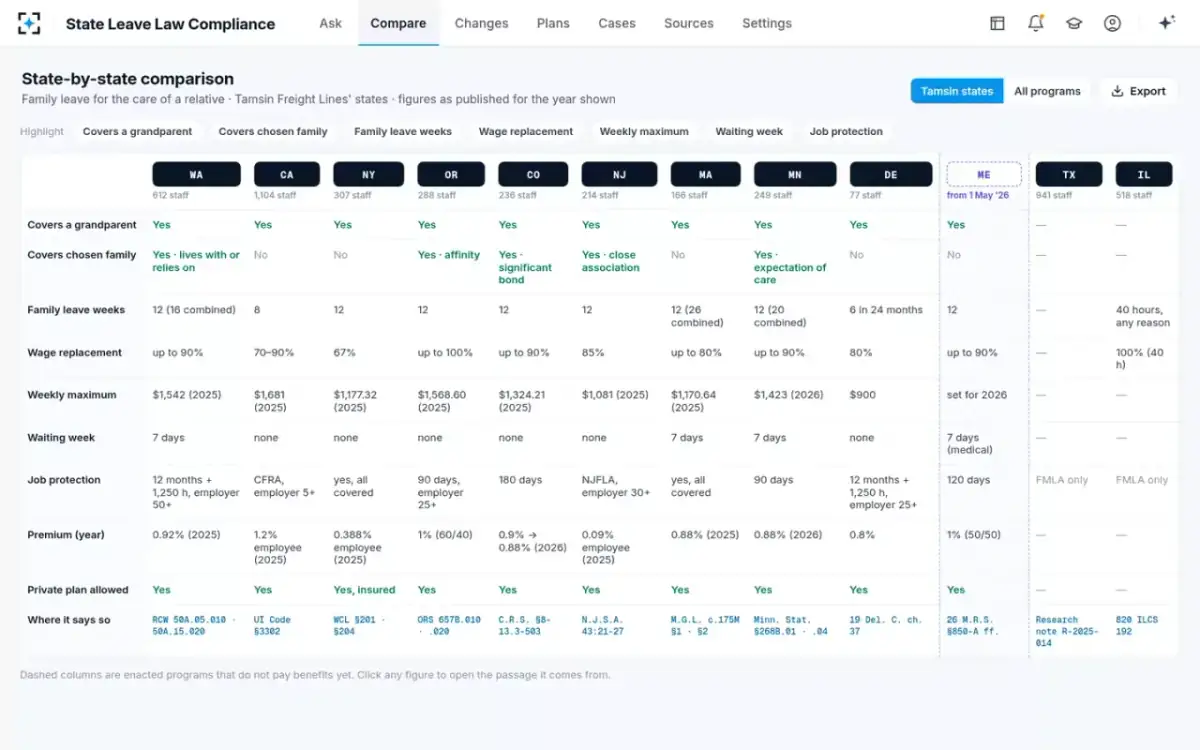
Task: Click OR's 'up to 100%' wage replacement
Action: [x=446, y=353]
